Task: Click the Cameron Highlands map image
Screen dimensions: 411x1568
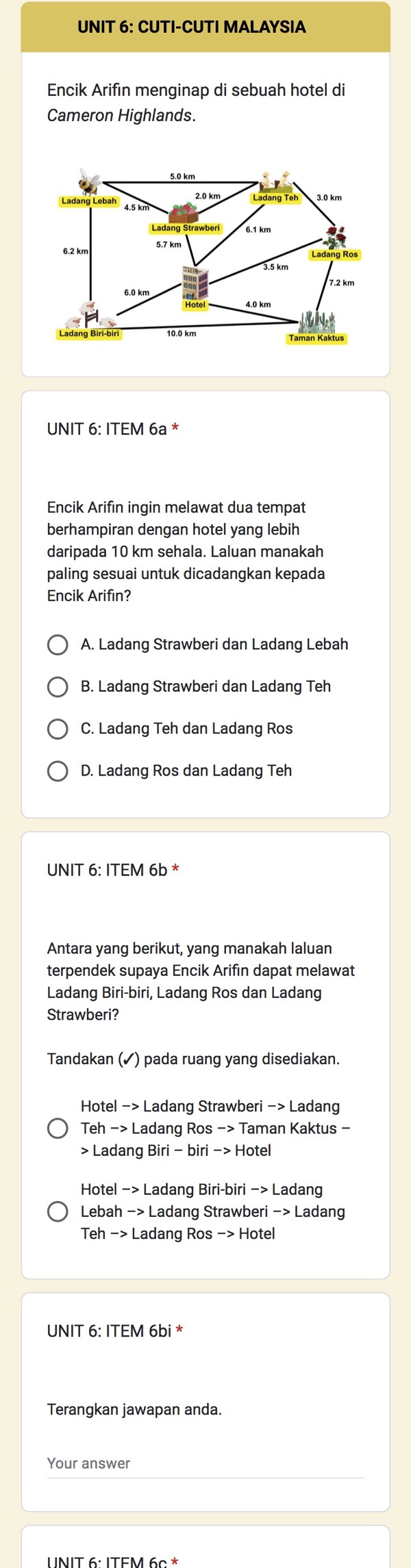Action: coord(206,253)
